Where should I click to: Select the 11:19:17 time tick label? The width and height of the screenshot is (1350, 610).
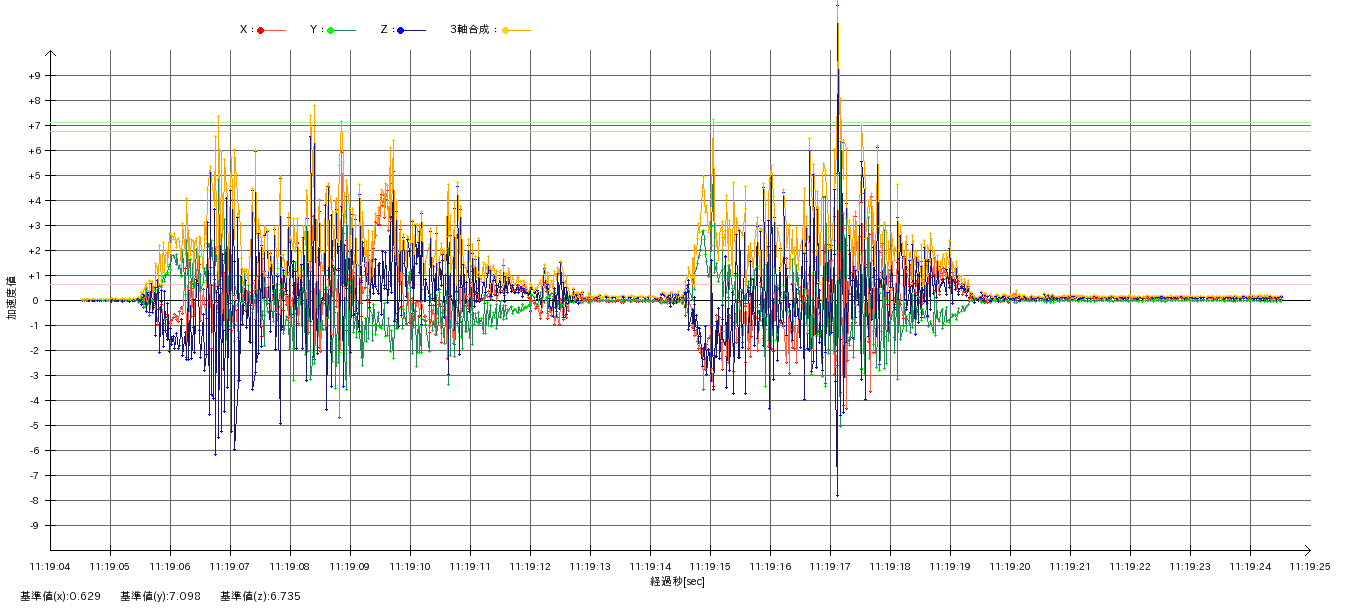tap(830, 567)
